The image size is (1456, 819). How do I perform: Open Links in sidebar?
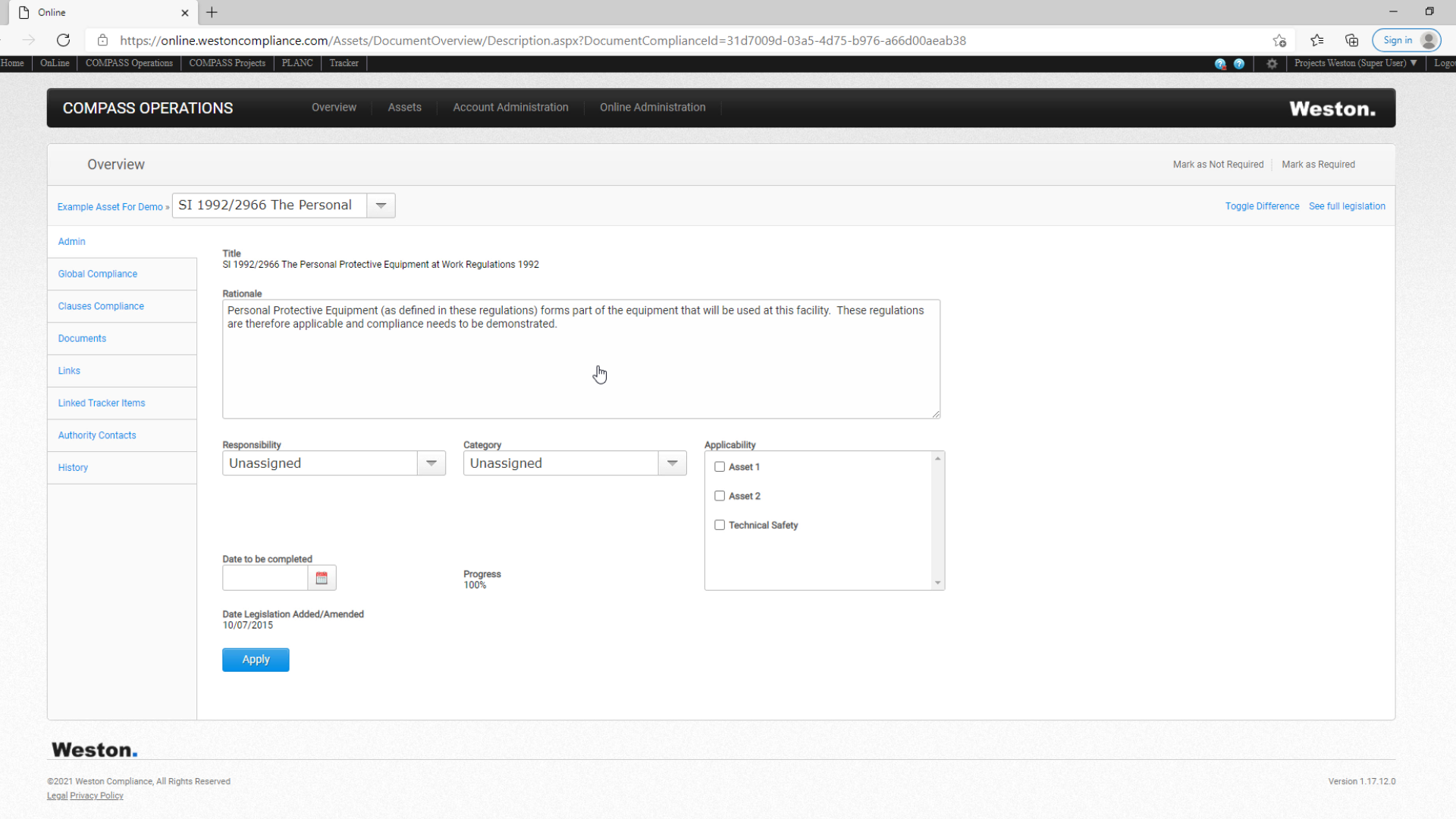pos(69,371)
